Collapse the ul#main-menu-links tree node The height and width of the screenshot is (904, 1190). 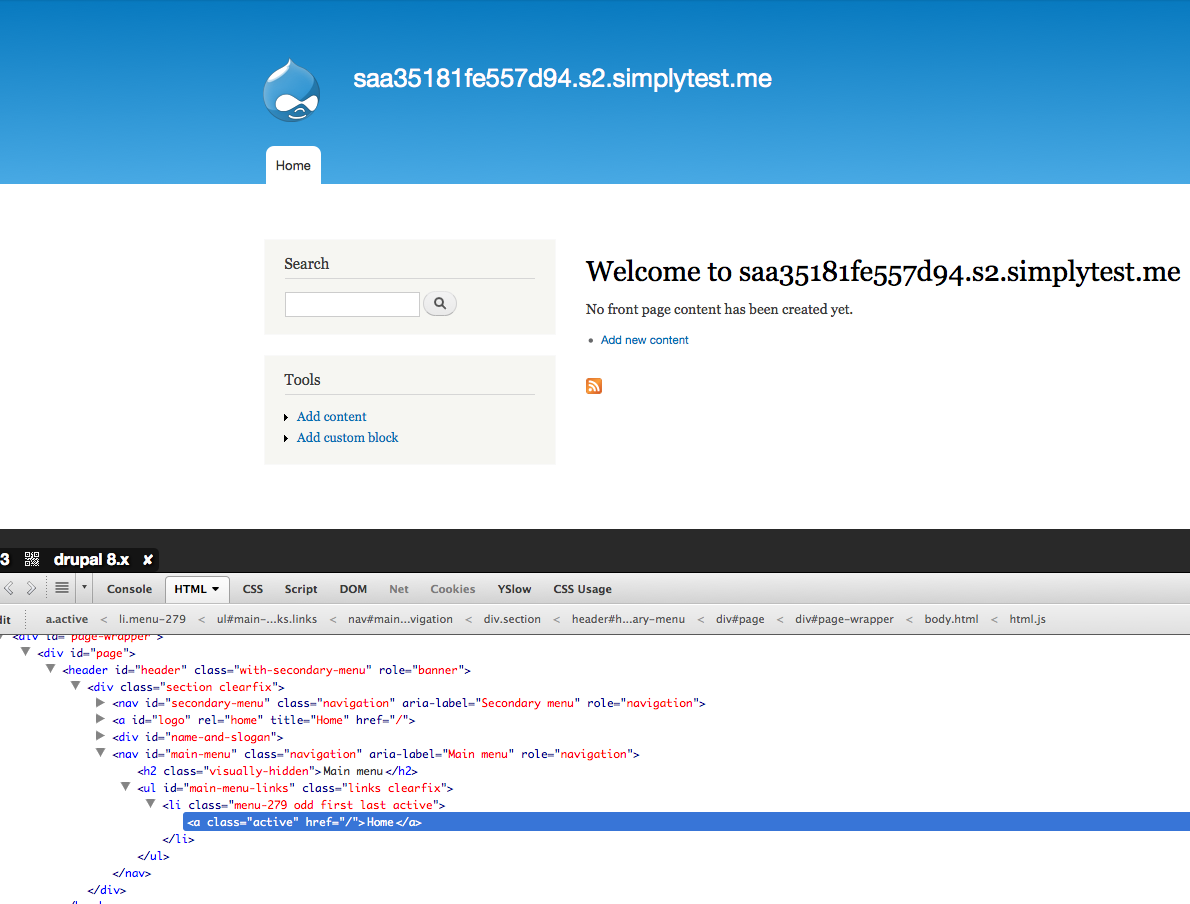tap(126, 787)
